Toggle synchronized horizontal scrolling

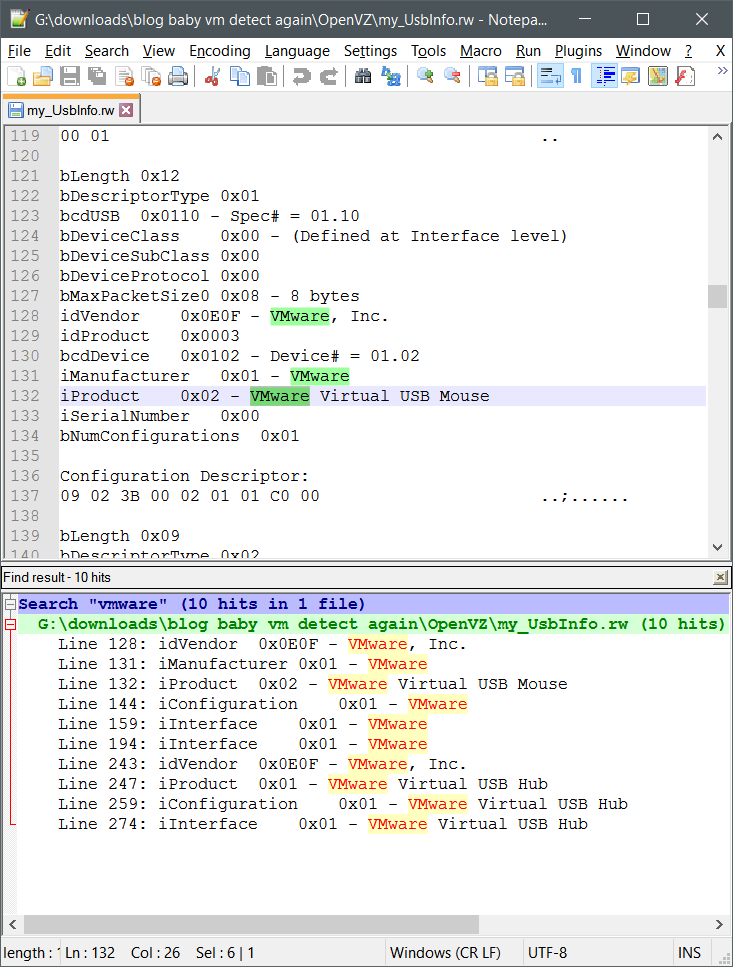pyautogui.click(x=515, y=76)
